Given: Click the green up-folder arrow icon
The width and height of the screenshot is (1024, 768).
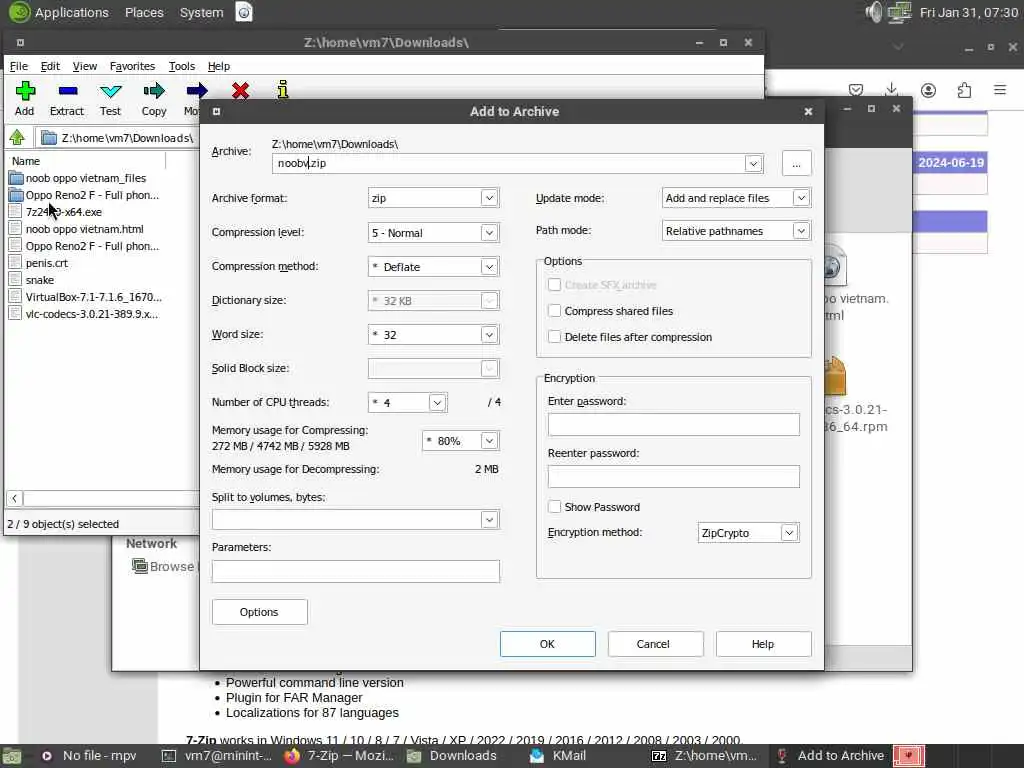Looking at the screenshot, I should point(17,137).
